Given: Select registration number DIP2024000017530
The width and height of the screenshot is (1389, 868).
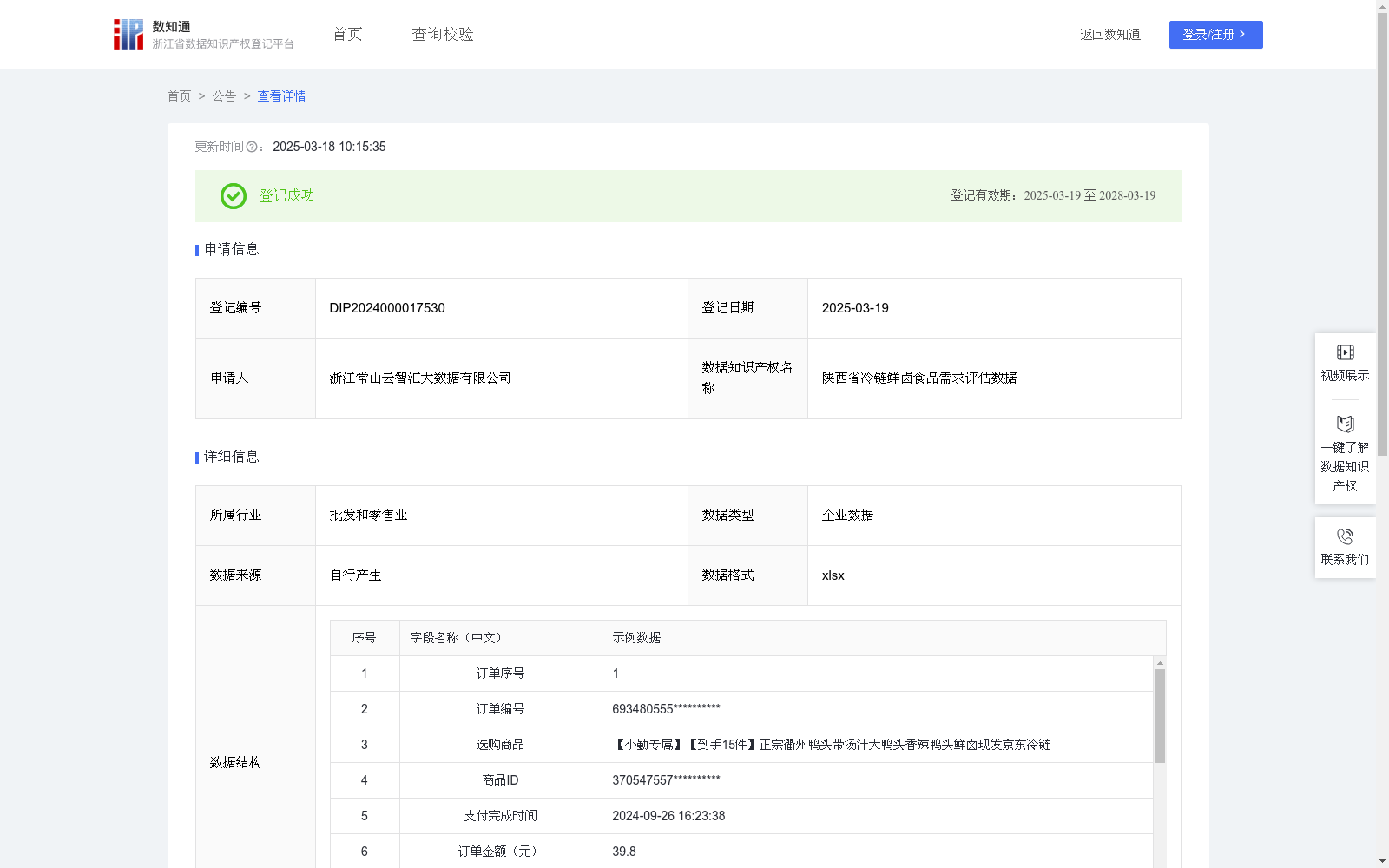Looking at the screenshot, I should tap(387, 308).
